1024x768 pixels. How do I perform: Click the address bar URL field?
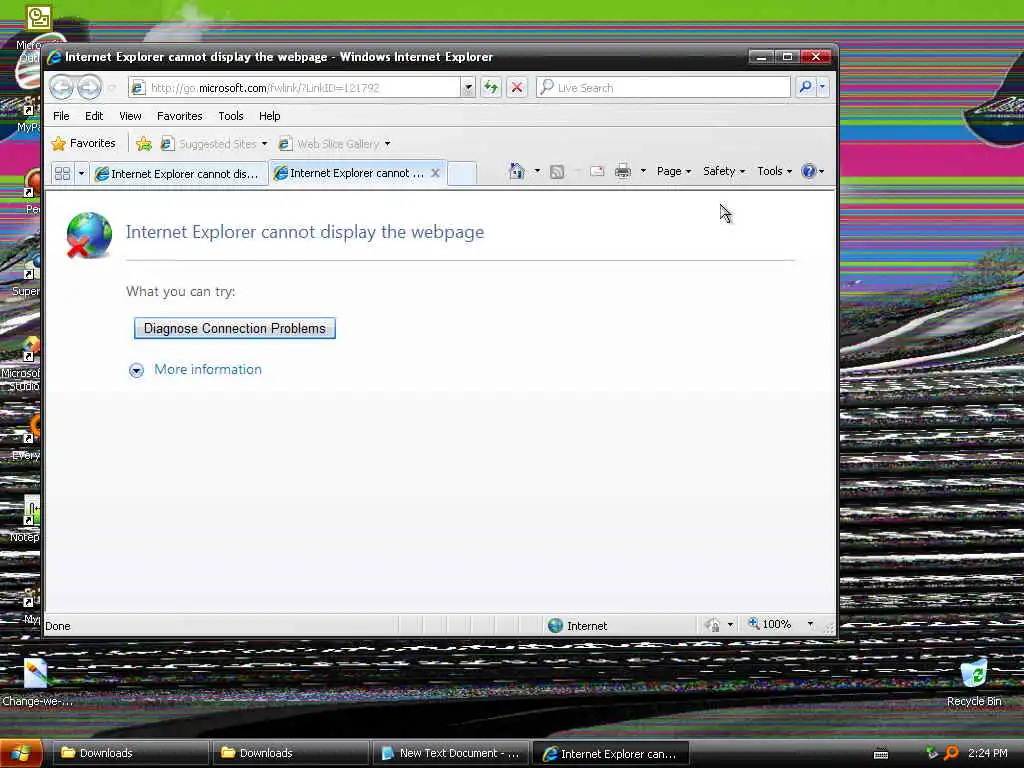coord(294,88)
